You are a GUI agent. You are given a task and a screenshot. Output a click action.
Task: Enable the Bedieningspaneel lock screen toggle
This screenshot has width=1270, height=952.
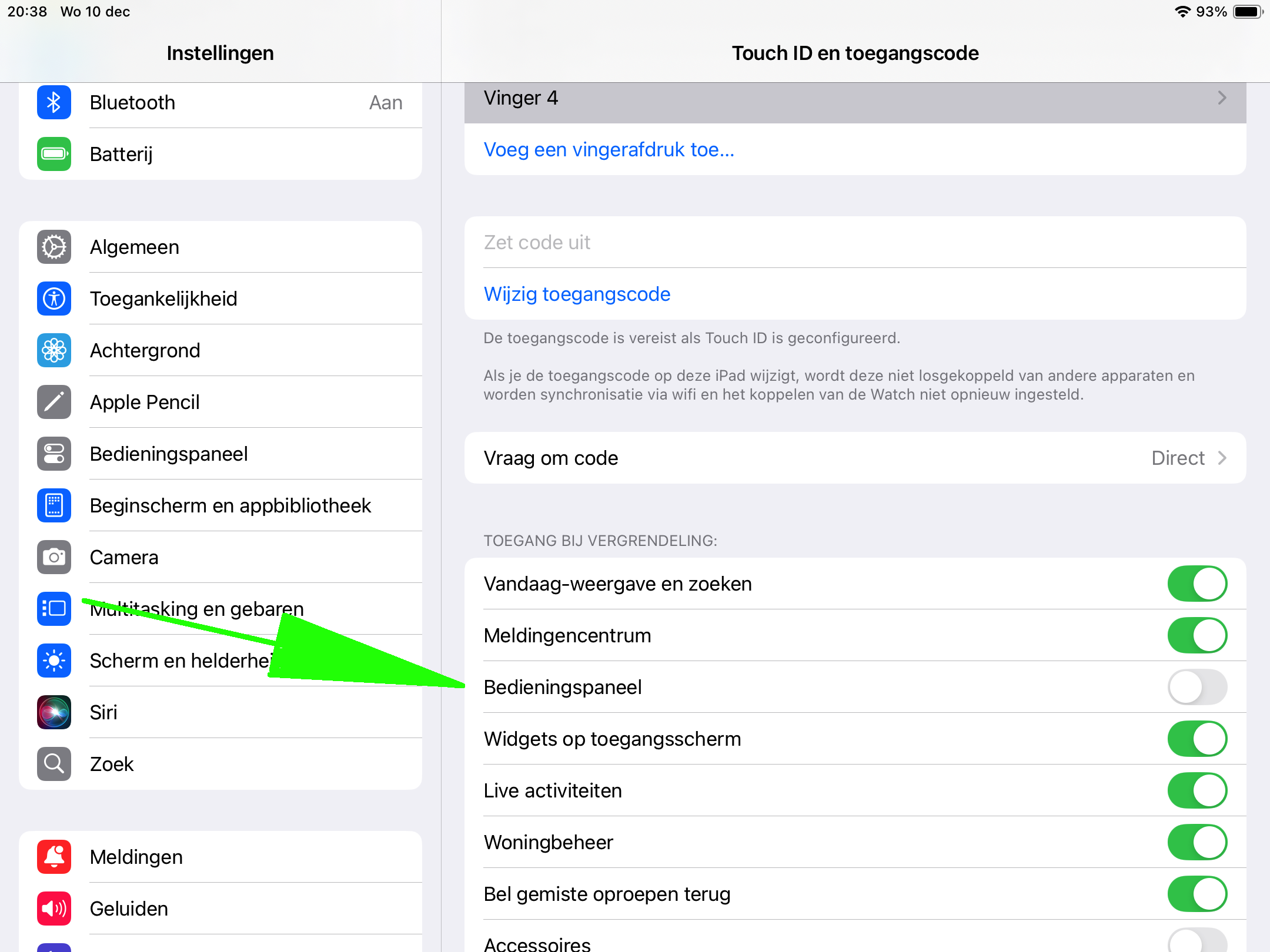pos(1197,687)
